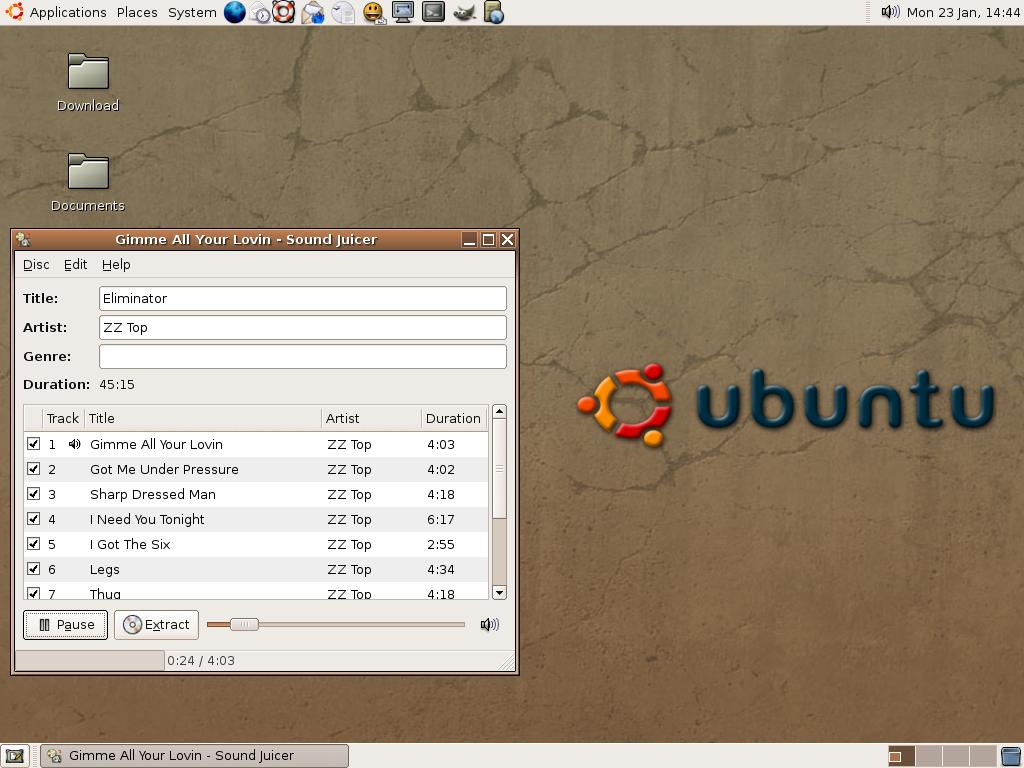Open the Help menu in Sound Juicer
The width and height of the screenshot is (1024, 768).
(x=116, y=264)
